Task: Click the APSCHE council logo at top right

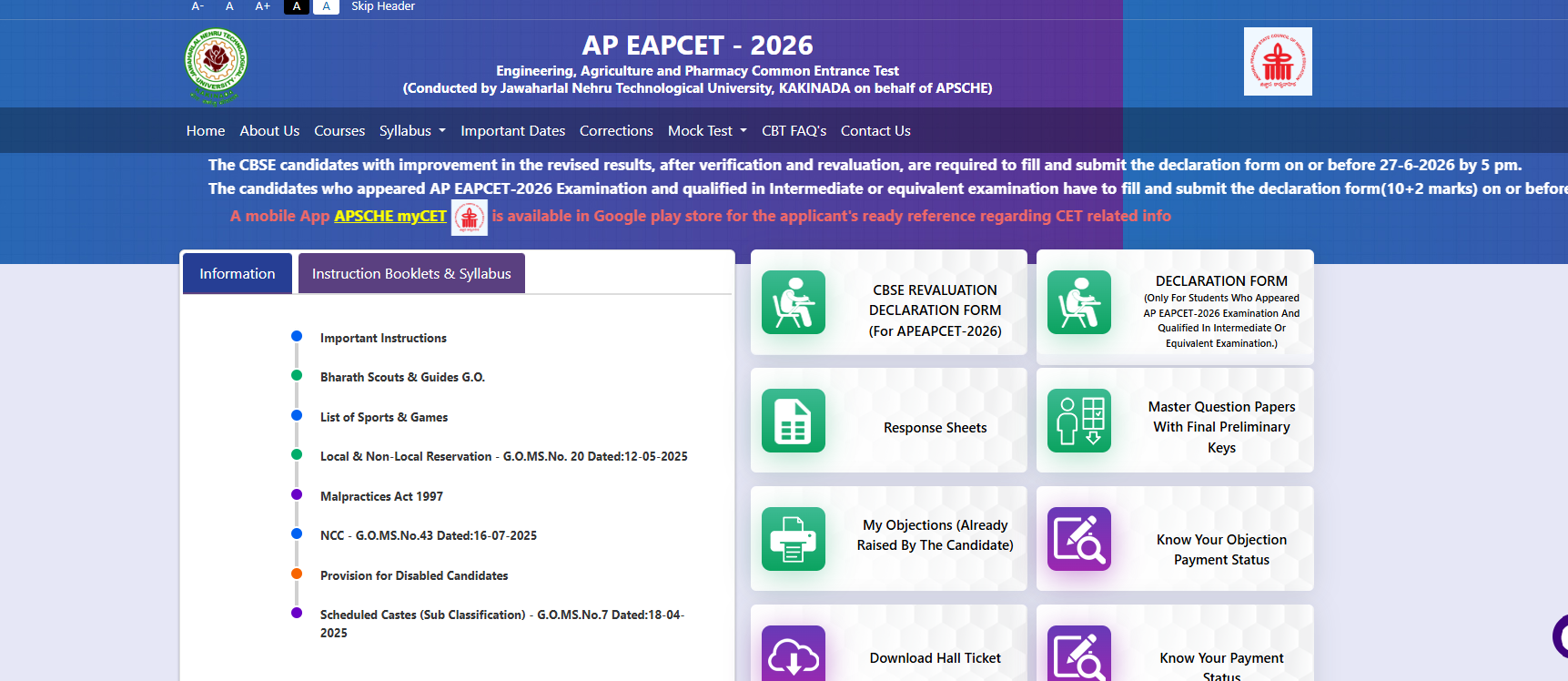Action: pos(1278,61)
